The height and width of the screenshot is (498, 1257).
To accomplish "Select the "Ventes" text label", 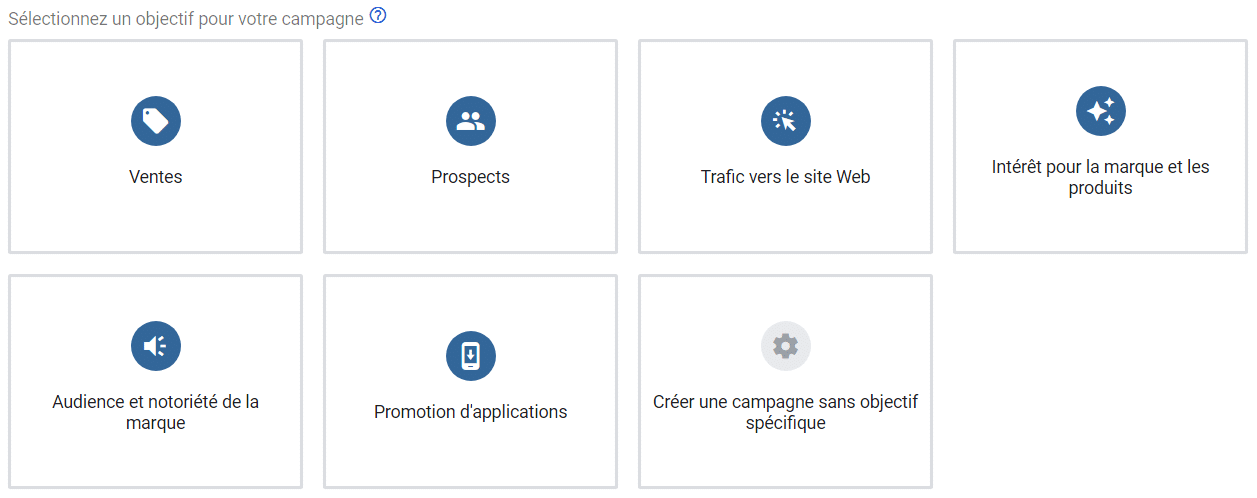I will [155, 177].
